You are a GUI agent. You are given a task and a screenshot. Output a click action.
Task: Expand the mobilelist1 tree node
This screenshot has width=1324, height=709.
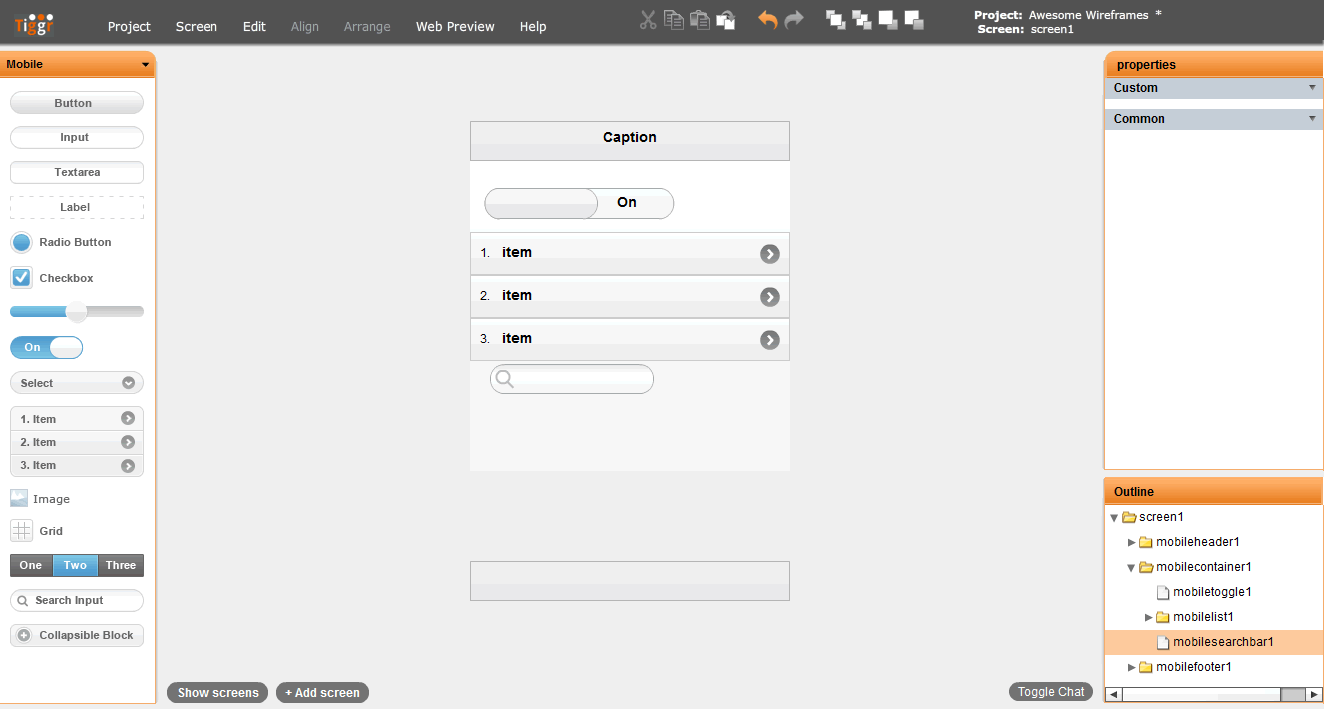click(x=1149, y=617)
